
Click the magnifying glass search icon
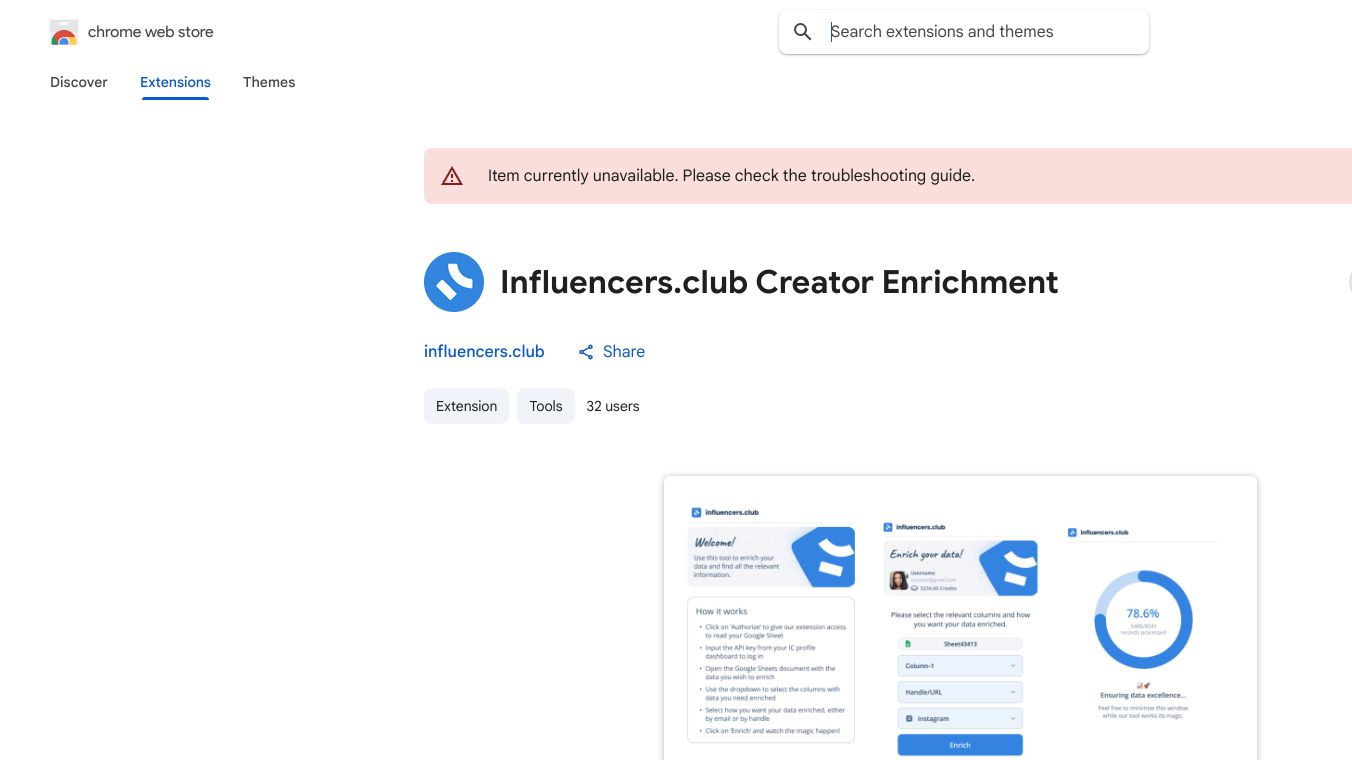coord(802,32)
